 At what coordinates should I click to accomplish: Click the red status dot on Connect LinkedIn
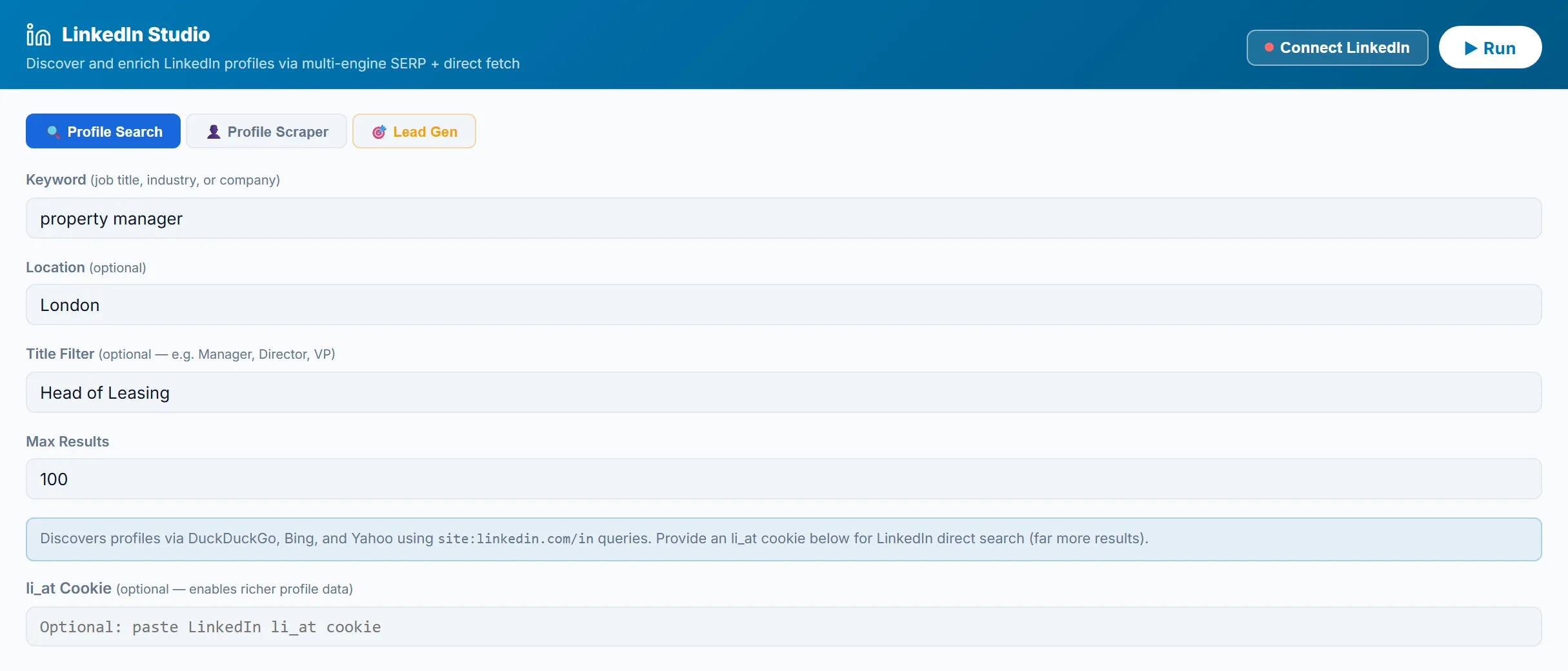point(1269,47)
